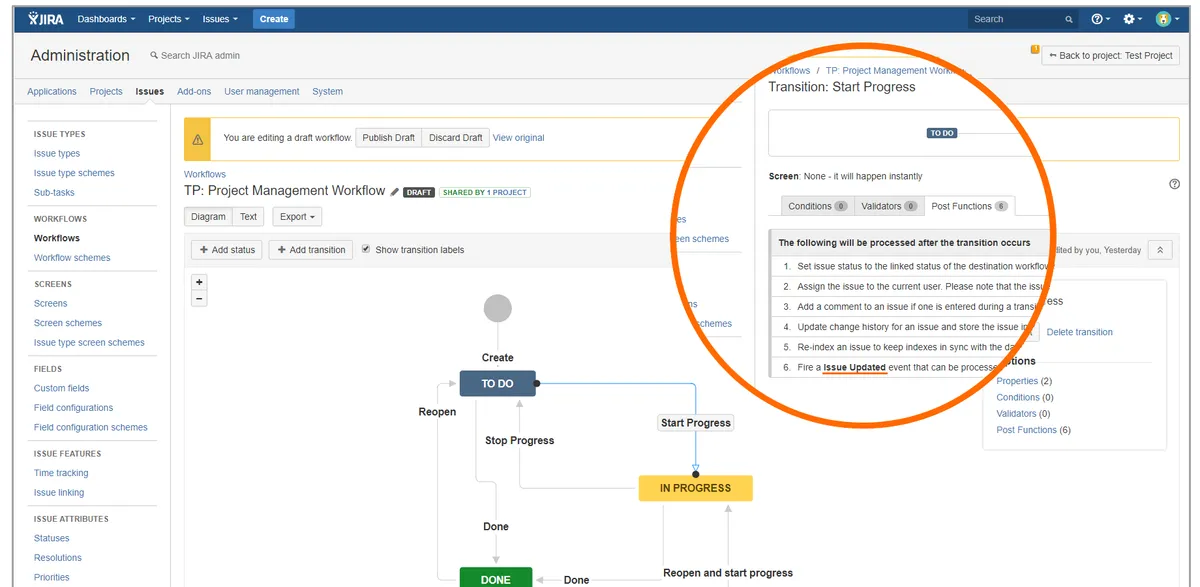Click the zoom in plus button on diagram
Viewport: 1200px width, 587px height.
pos(199,282)
